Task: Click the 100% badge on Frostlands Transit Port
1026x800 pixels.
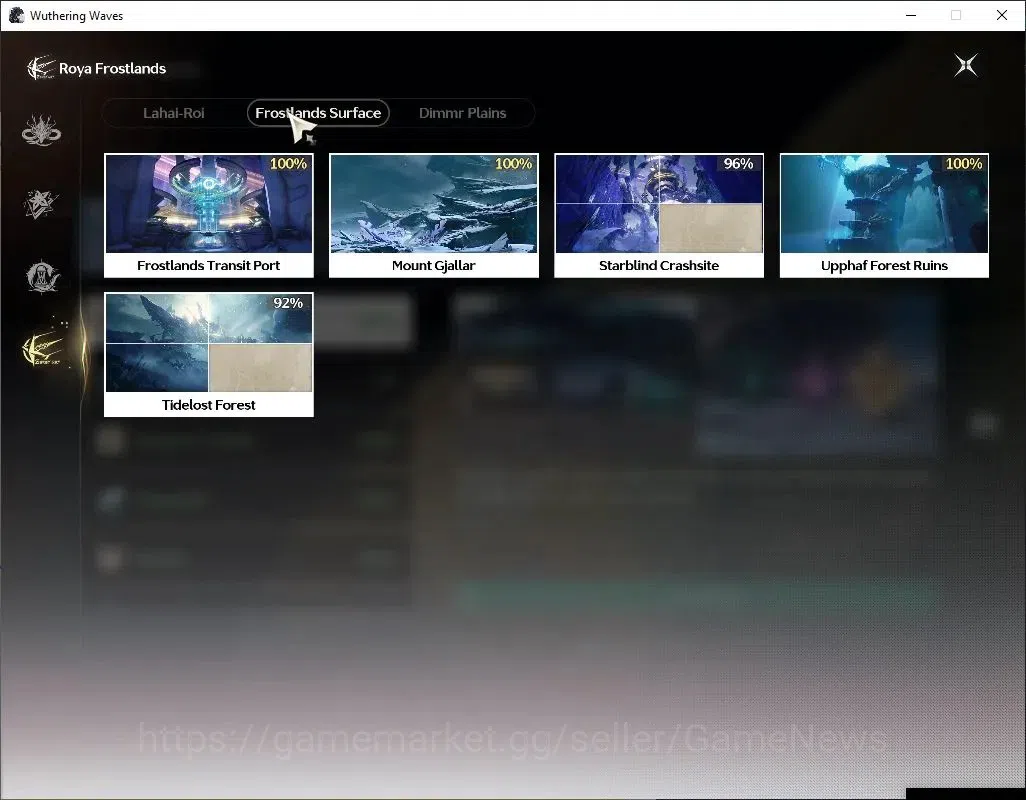Action: click(x=288, y=164)
